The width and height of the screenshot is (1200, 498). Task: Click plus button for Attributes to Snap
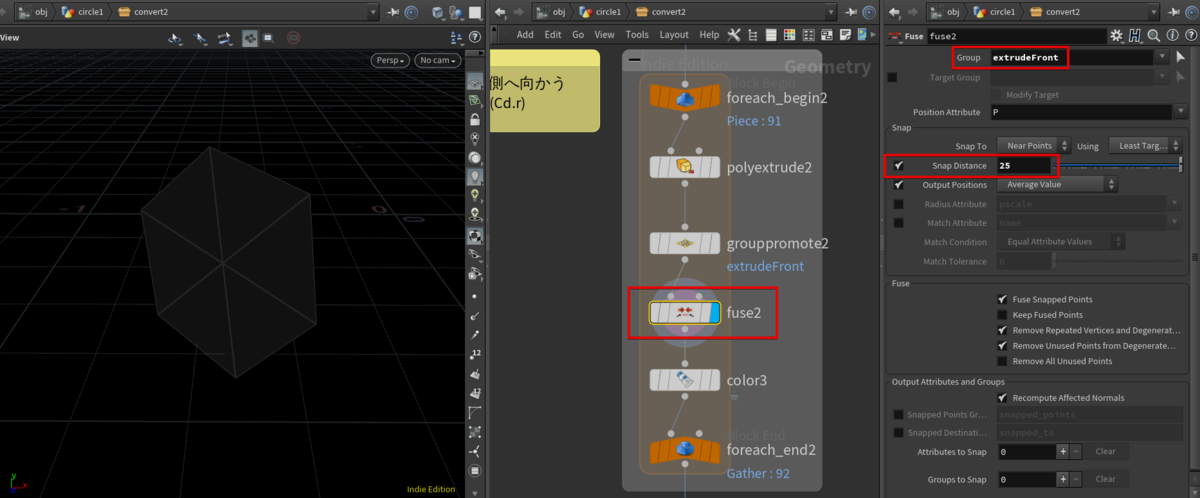click(x=1063, y=452)
